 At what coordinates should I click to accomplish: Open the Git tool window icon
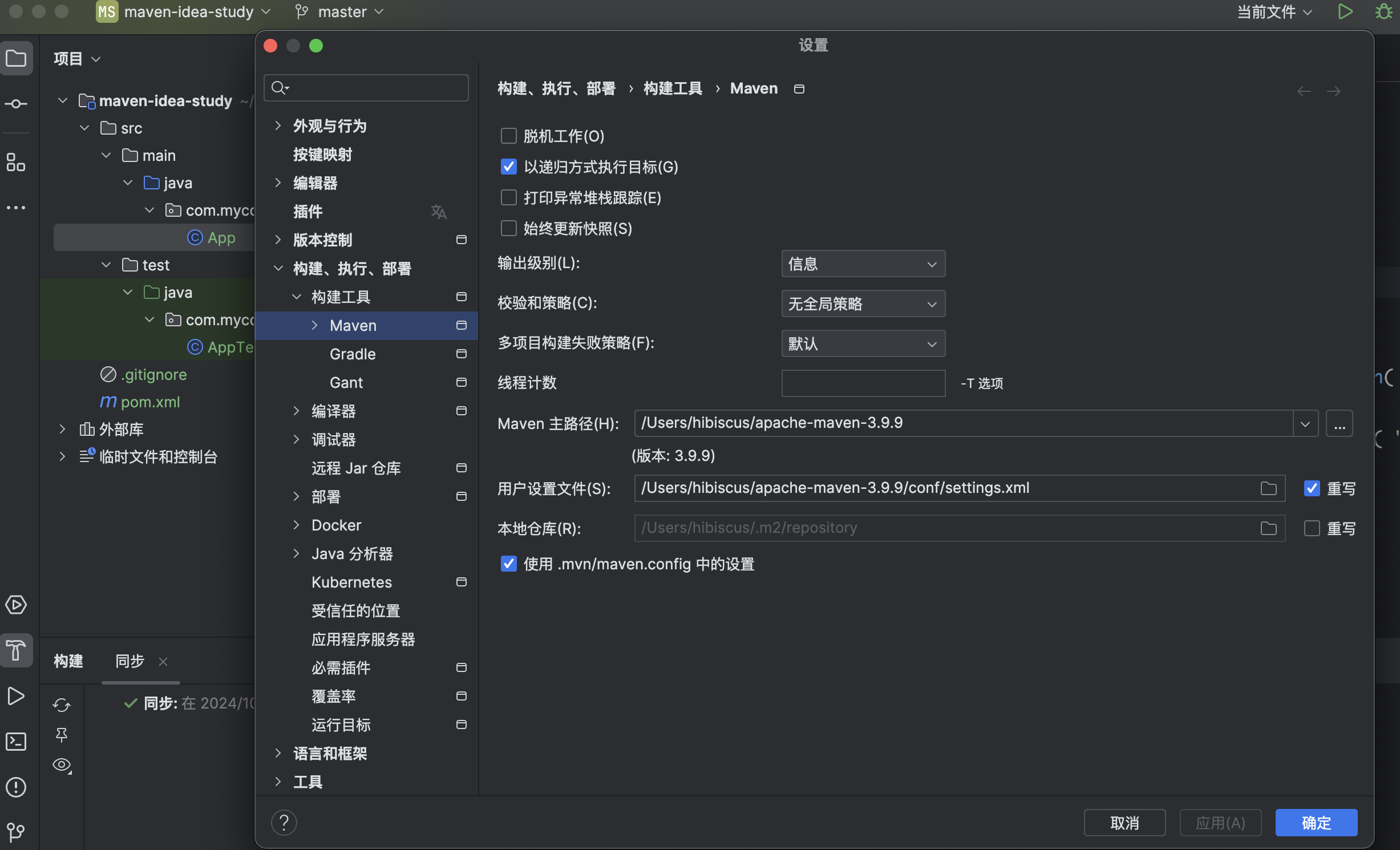point(16,832)
